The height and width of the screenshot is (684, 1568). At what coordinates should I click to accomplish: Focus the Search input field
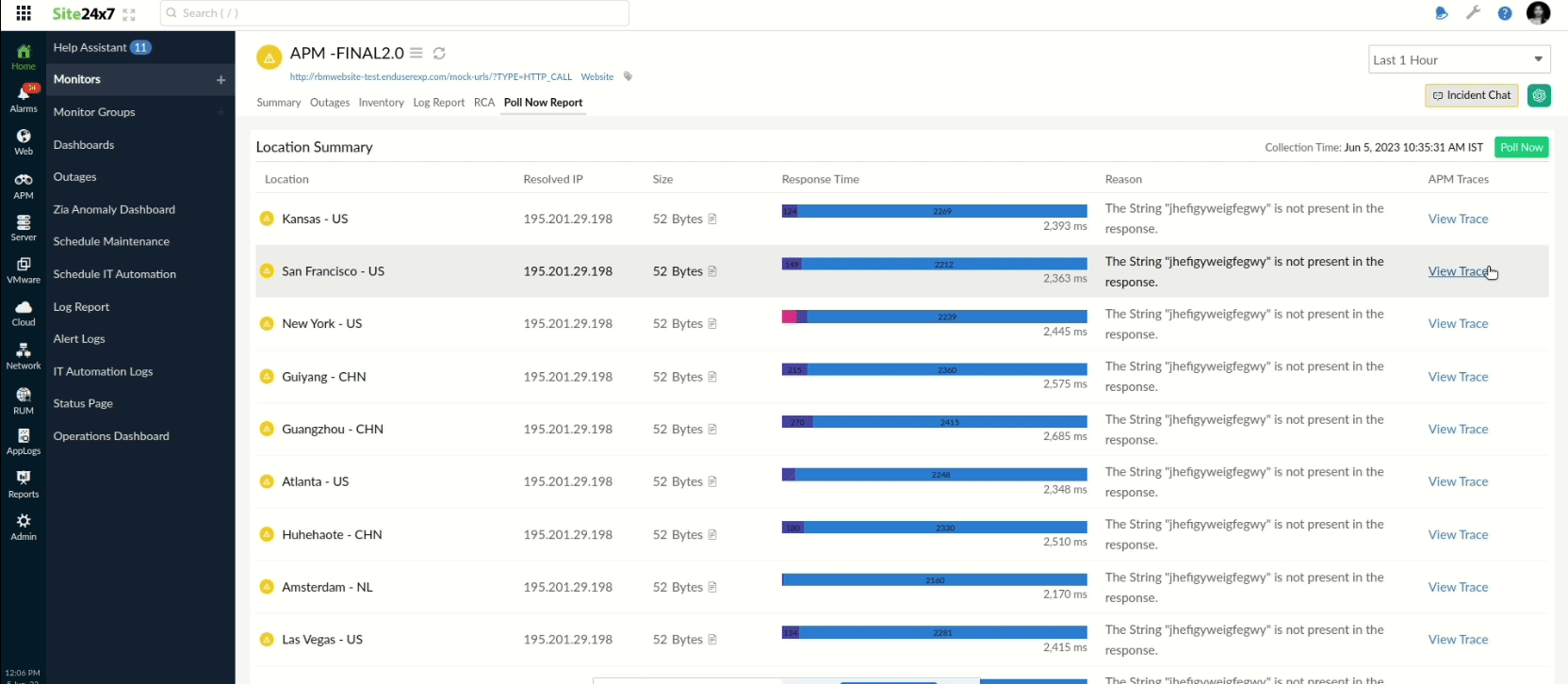(396, 13)
